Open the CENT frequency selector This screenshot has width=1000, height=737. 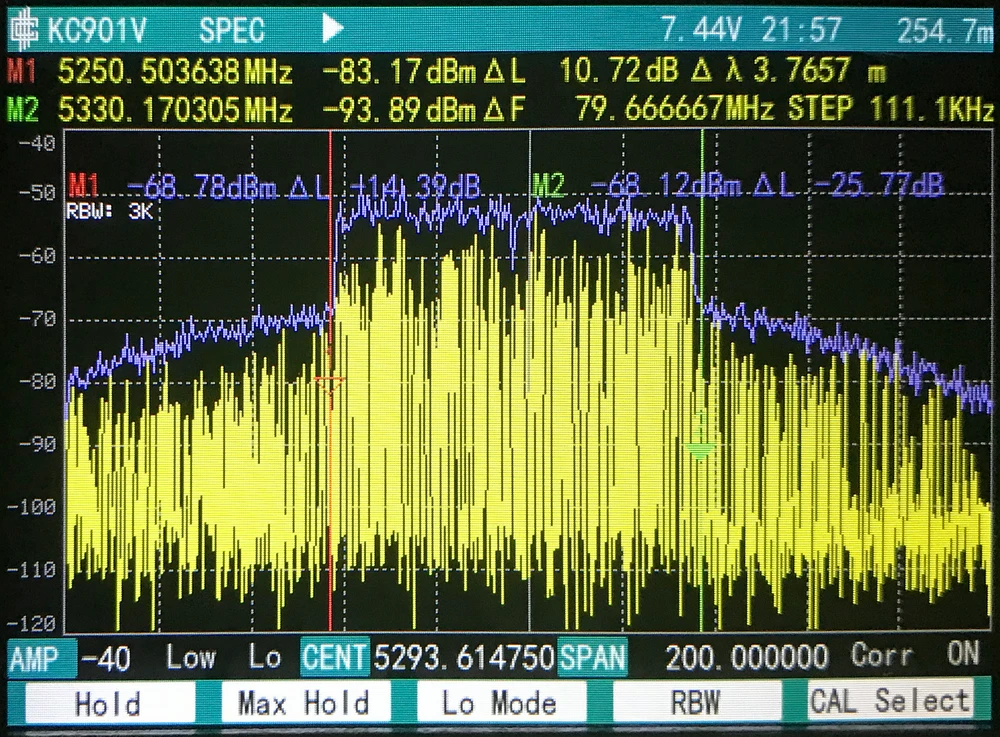335,657
